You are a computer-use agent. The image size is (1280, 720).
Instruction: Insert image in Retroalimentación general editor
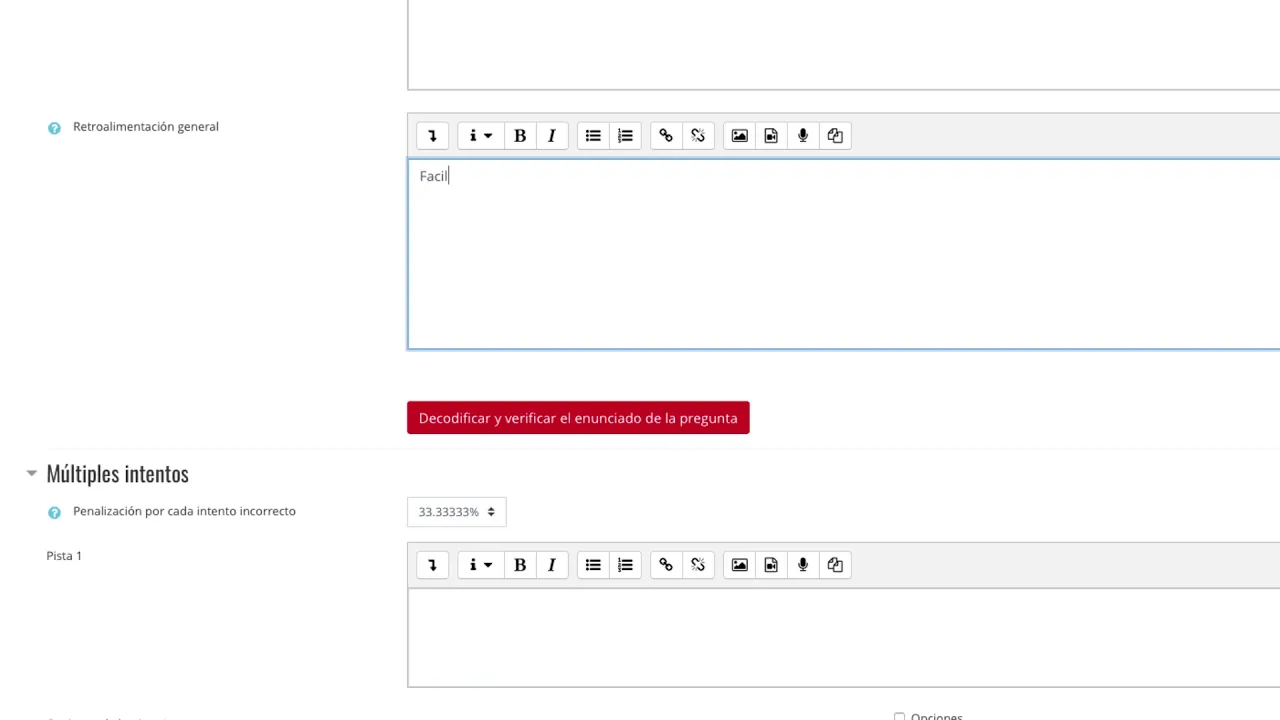[x=739, y=136]
